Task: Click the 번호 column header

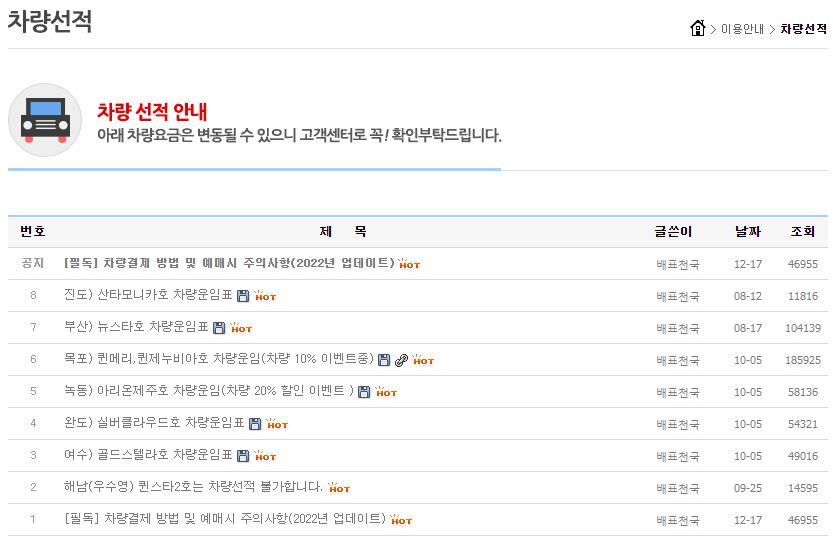Action: click(x=33, y=231)
